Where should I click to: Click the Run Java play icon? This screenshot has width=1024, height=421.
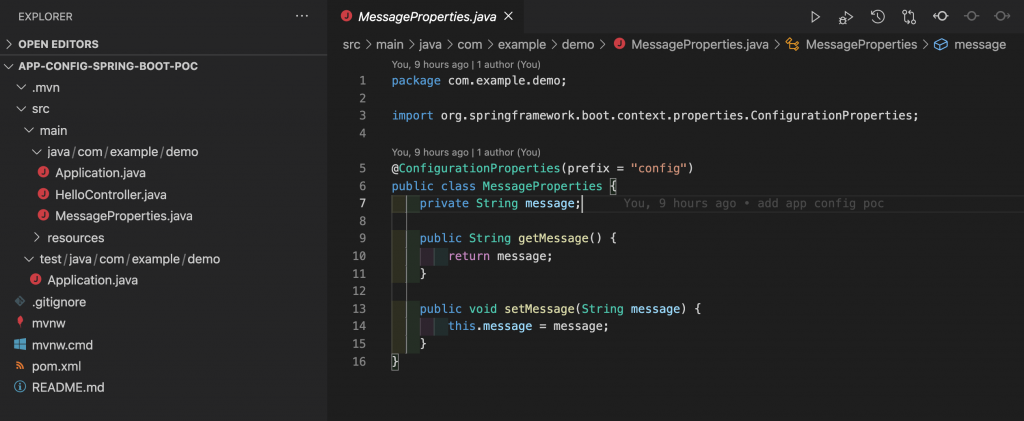(x=816, y=17)
